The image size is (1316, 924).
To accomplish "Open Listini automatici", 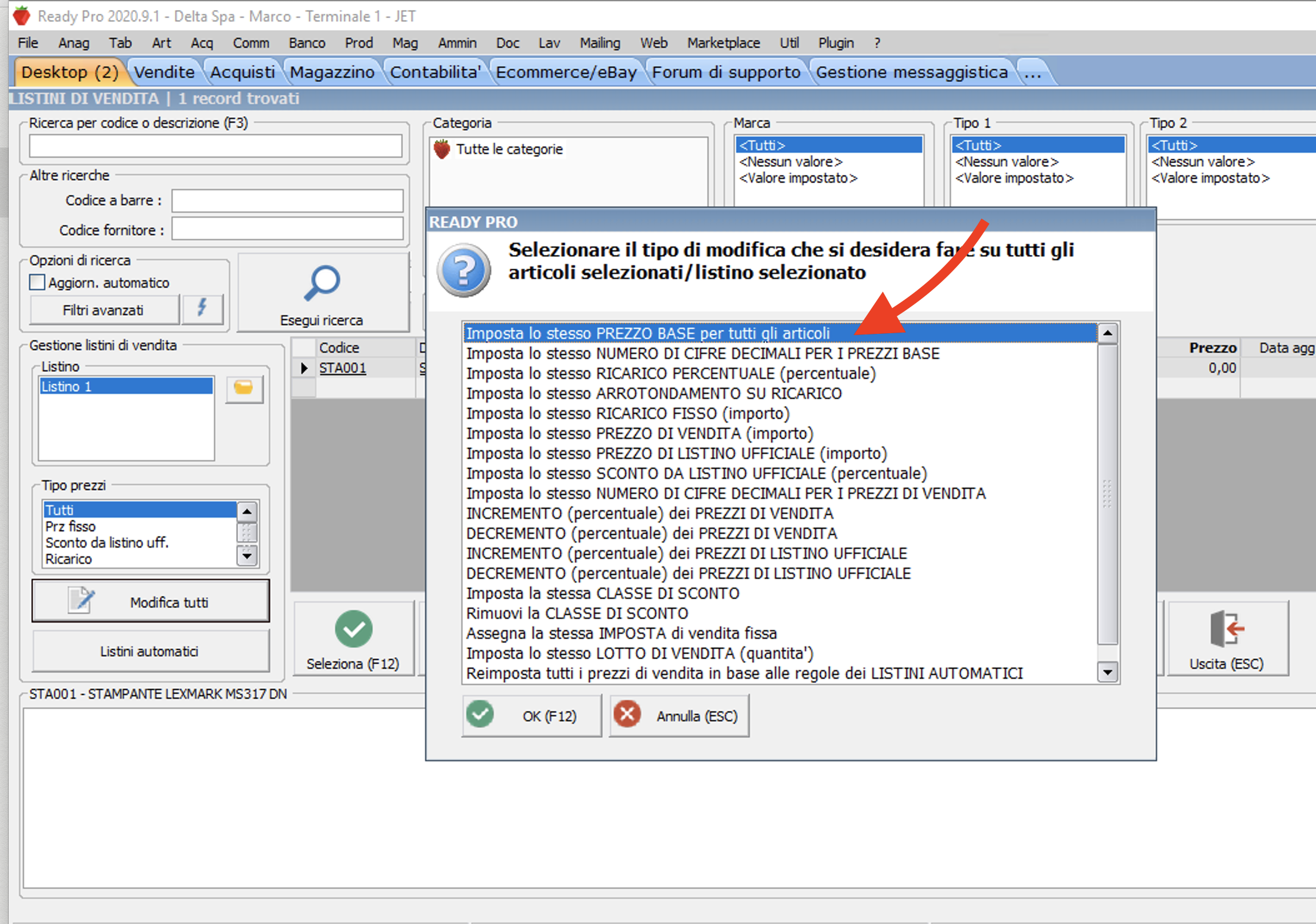I will tap(151, 651).
